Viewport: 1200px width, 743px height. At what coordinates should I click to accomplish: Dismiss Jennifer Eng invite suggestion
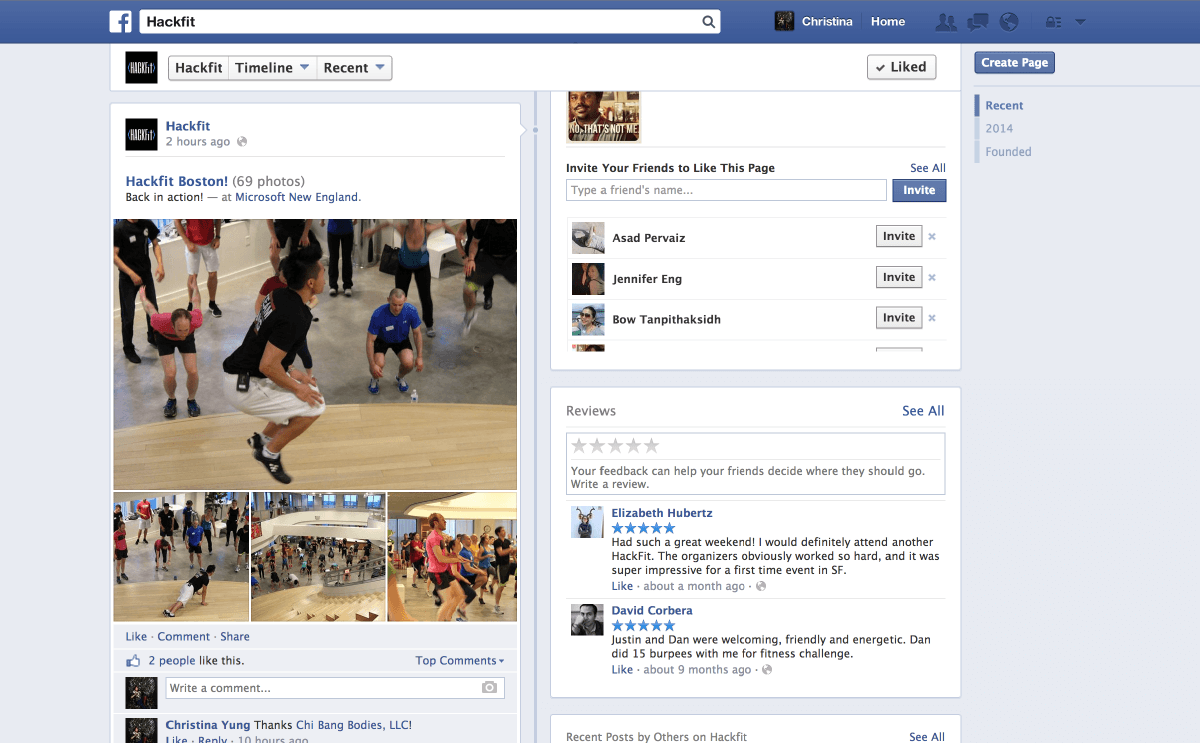coord(932,278)
